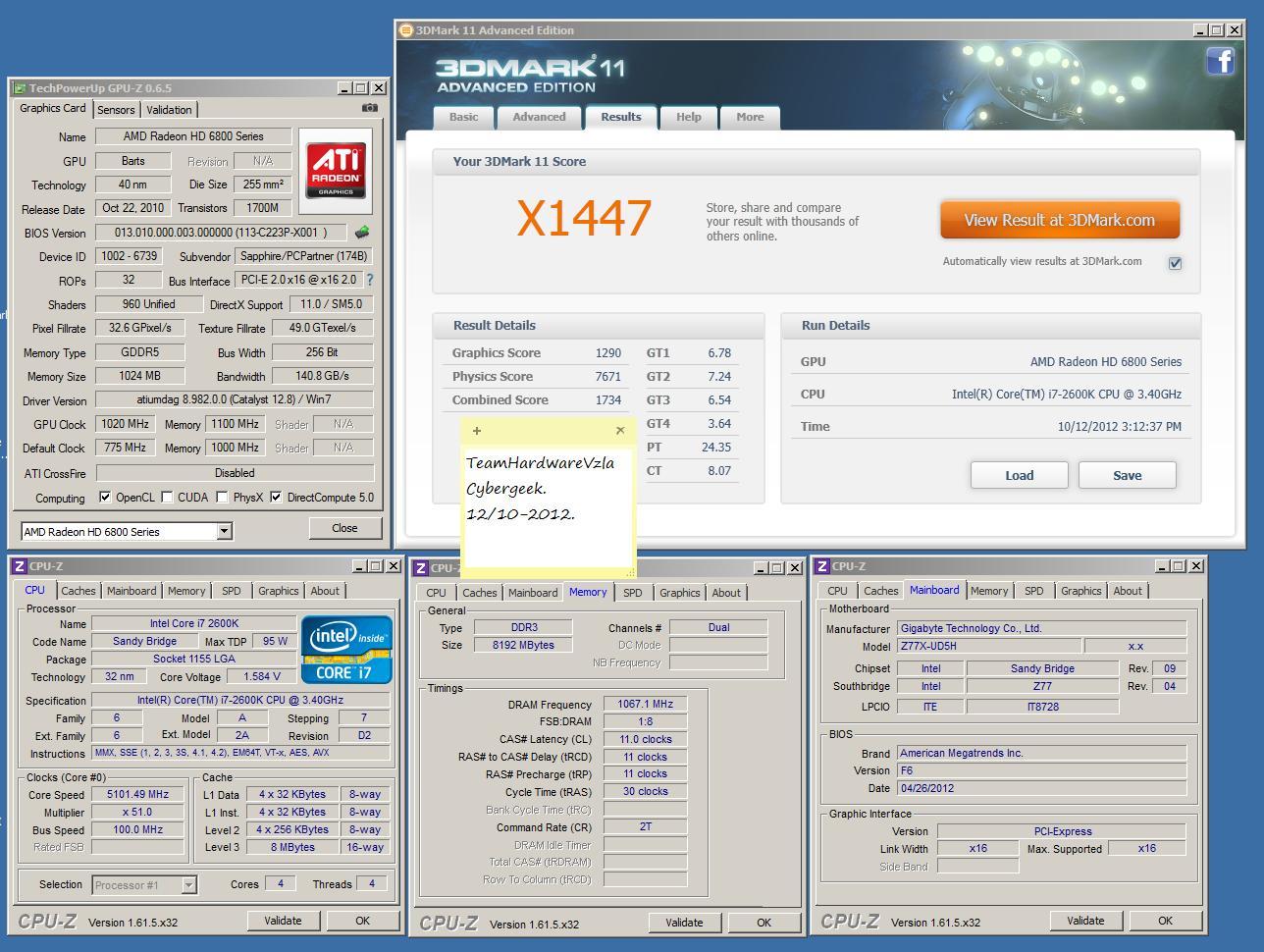The image size is (1264, 952).
Task: Click the sticky note text TeamHardwareVzla
Action: coord(541,463)
